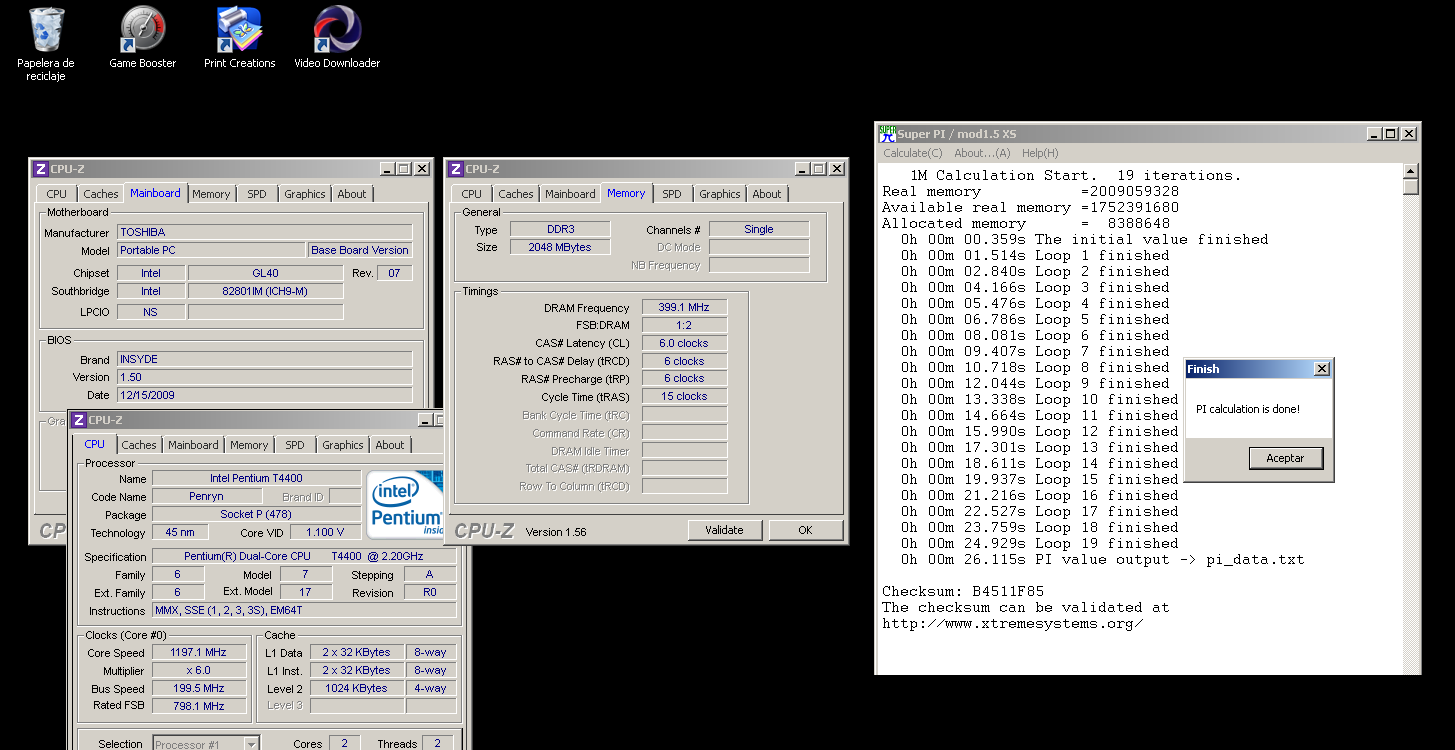
Task: Open Memory tab in Mainboard window
Action: 211,194
